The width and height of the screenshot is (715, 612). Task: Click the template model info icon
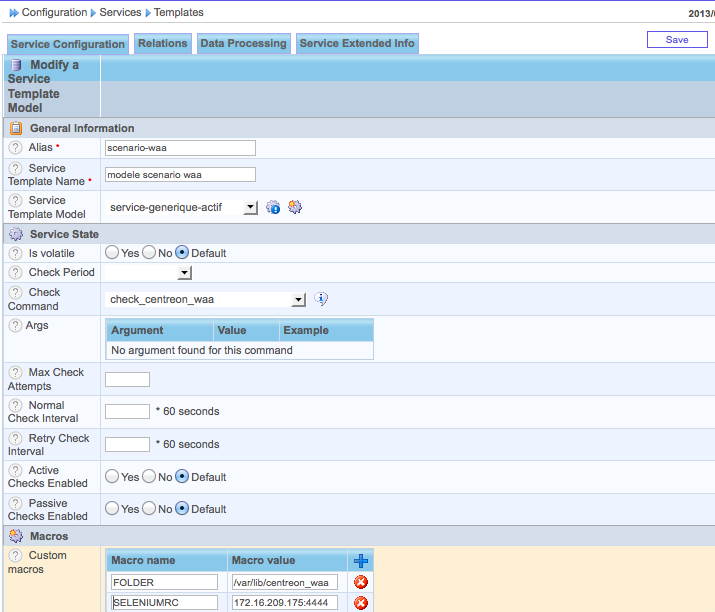[x=273, y=207]
